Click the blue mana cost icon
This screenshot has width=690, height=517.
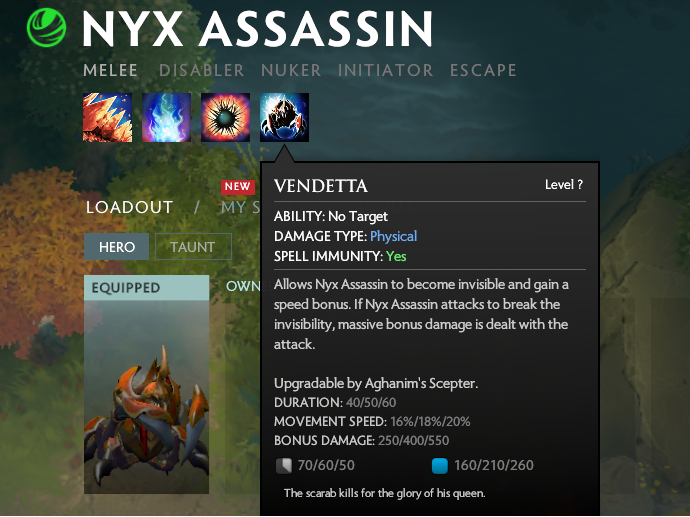(x=440, y=466)
